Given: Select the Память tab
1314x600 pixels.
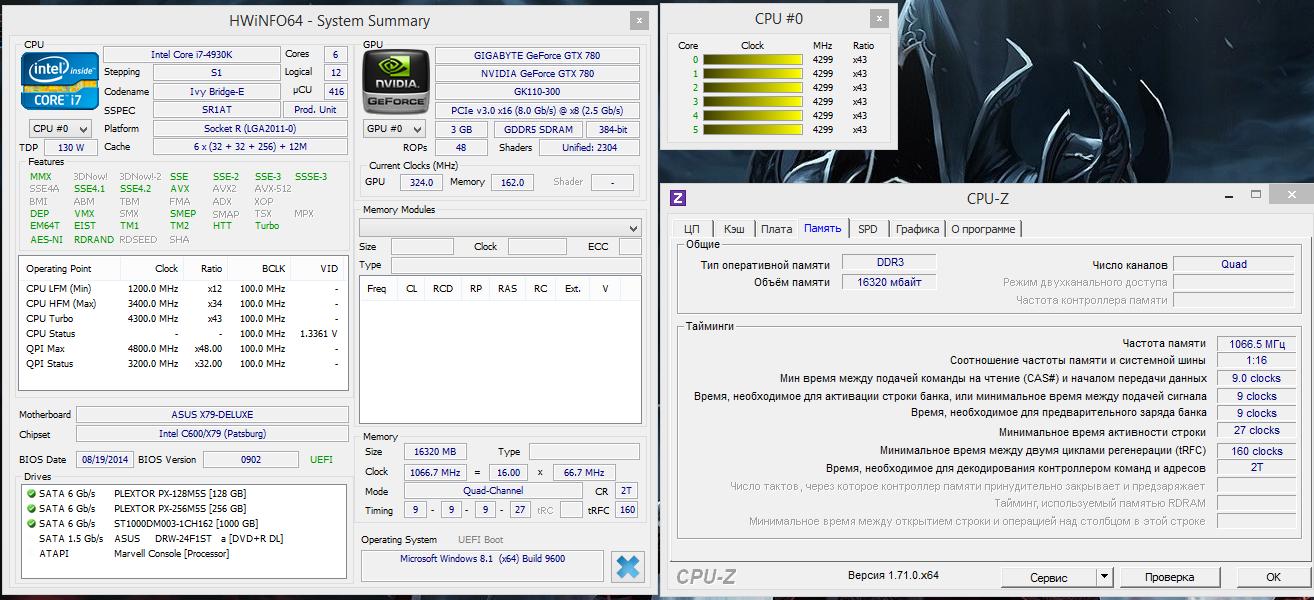Looking at the screenshot, I should click(823, 228).
